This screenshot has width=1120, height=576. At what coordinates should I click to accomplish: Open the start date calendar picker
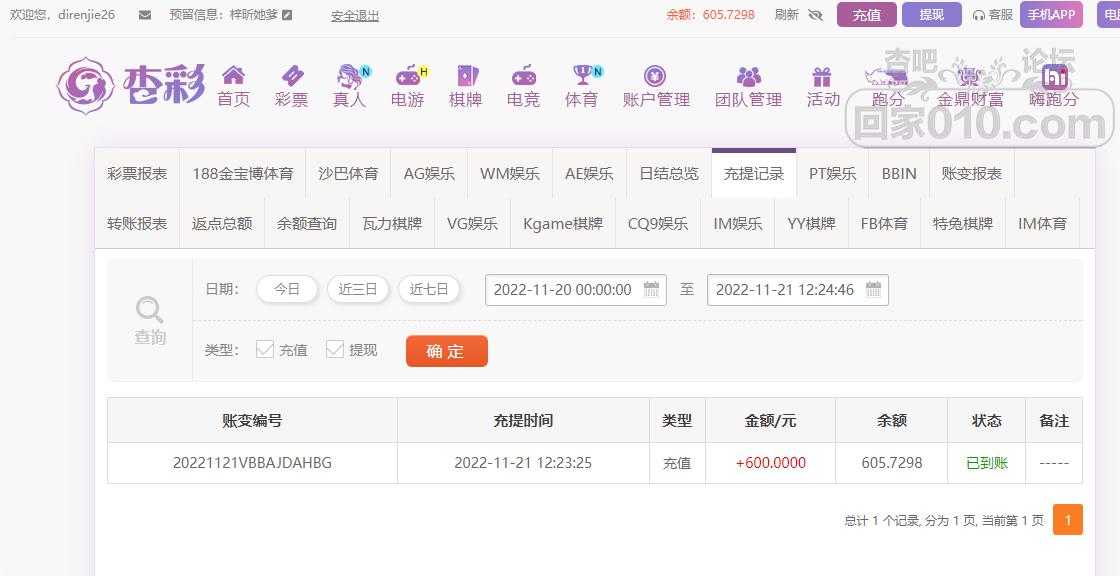point(650,289)
